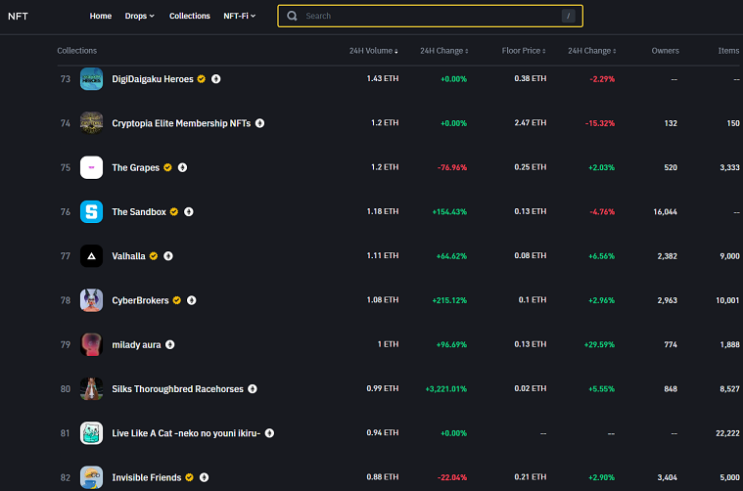
Task: Click verified badge next to Invisible Friends
Action: tap(190, 477)
